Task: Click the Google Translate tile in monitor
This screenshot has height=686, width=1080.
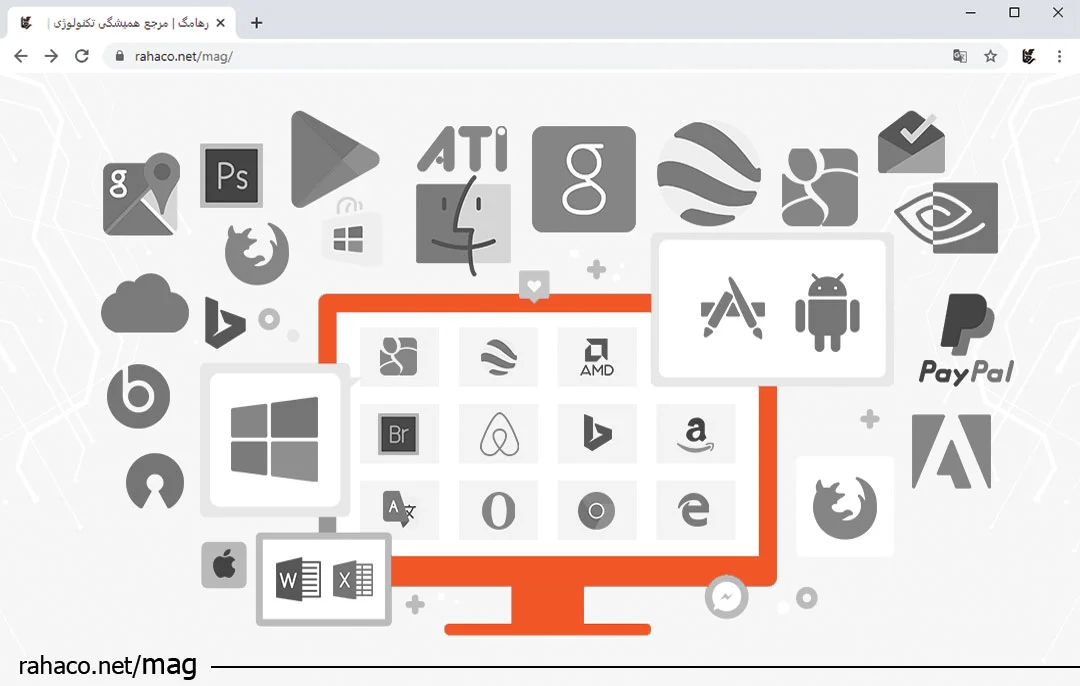Action: (399, 510)
